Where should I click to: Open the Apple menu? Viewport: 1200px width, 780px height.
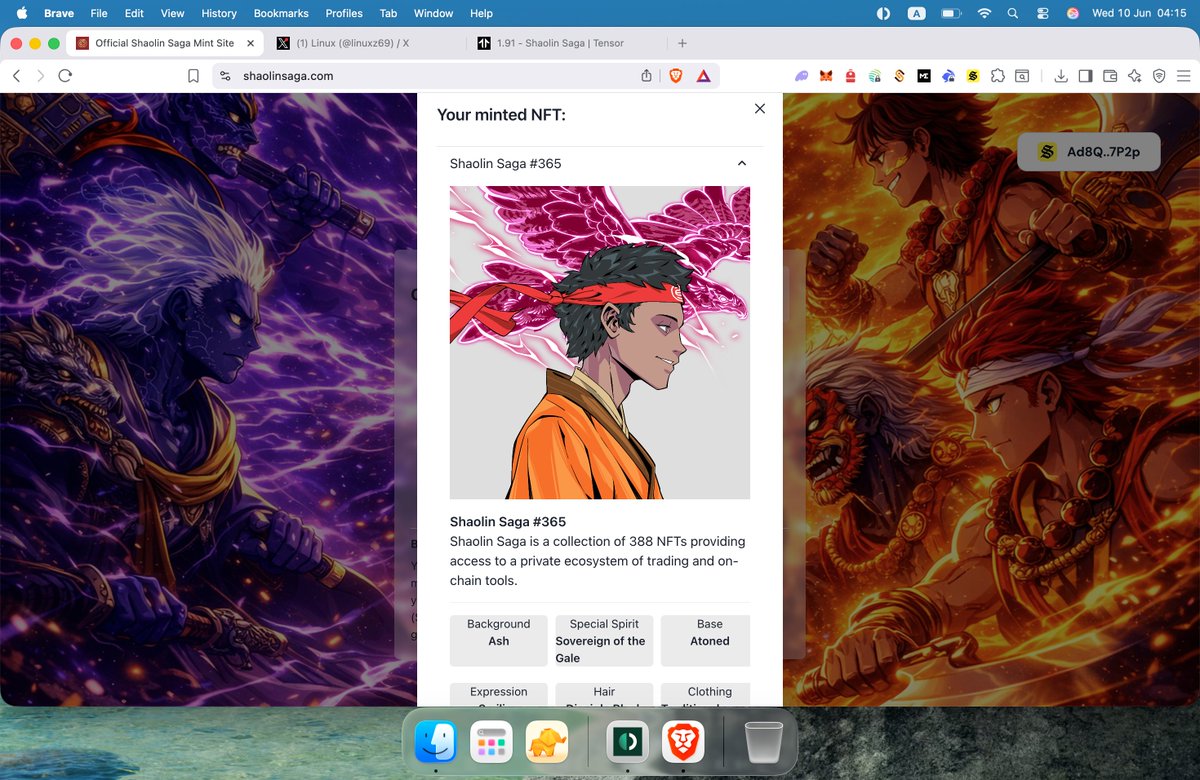21,13
